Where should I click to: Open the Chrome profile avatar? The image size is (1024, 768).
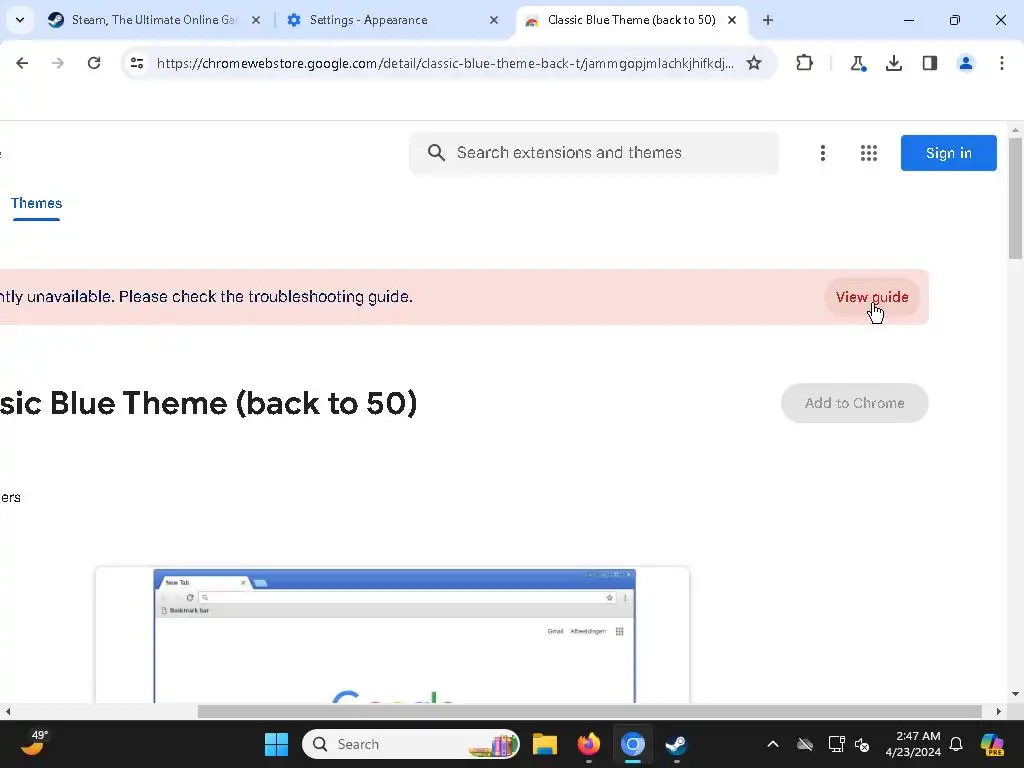966,63
